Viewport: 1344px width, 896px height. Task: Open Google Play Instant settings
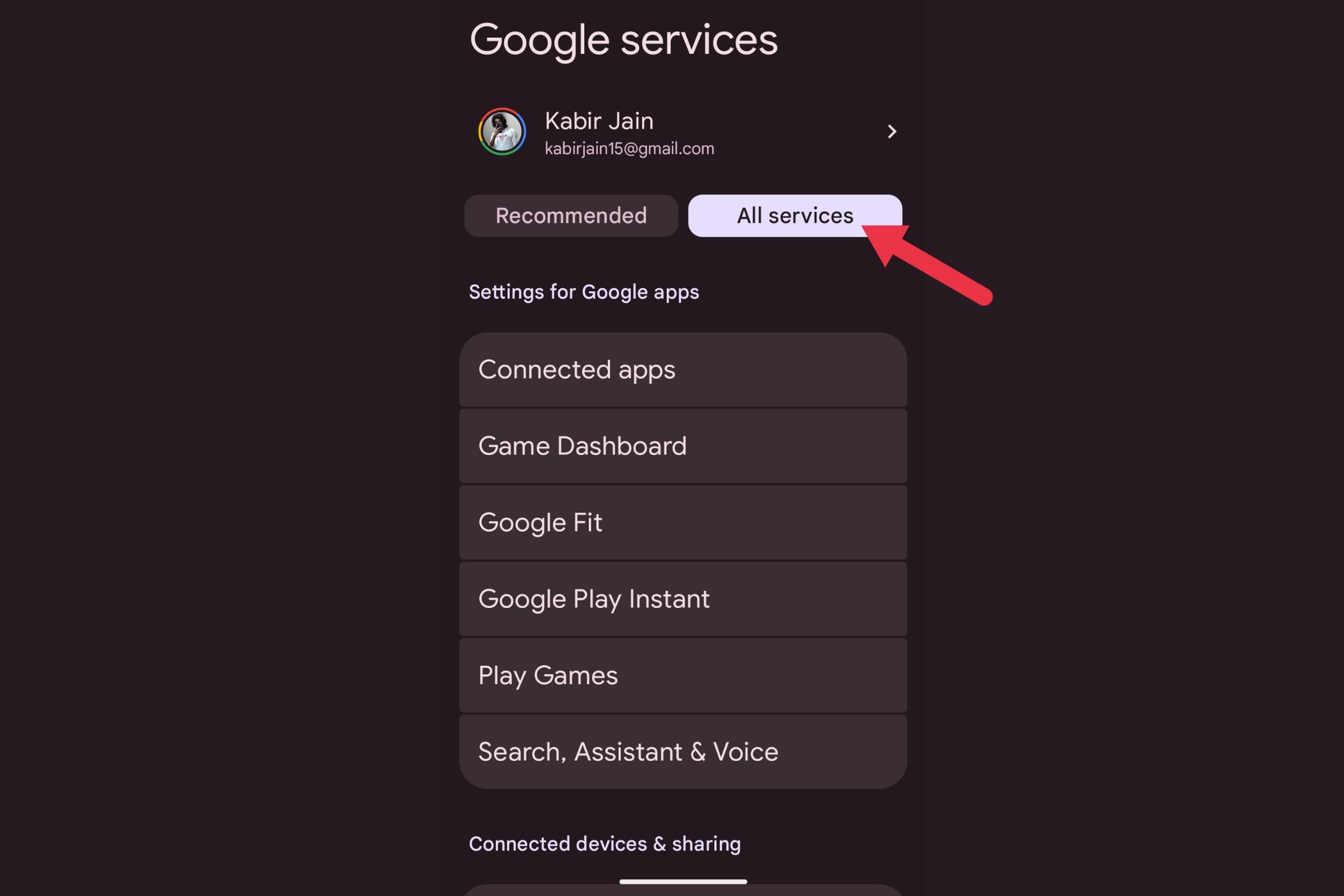pyautogui.click(x=683, y=599)
